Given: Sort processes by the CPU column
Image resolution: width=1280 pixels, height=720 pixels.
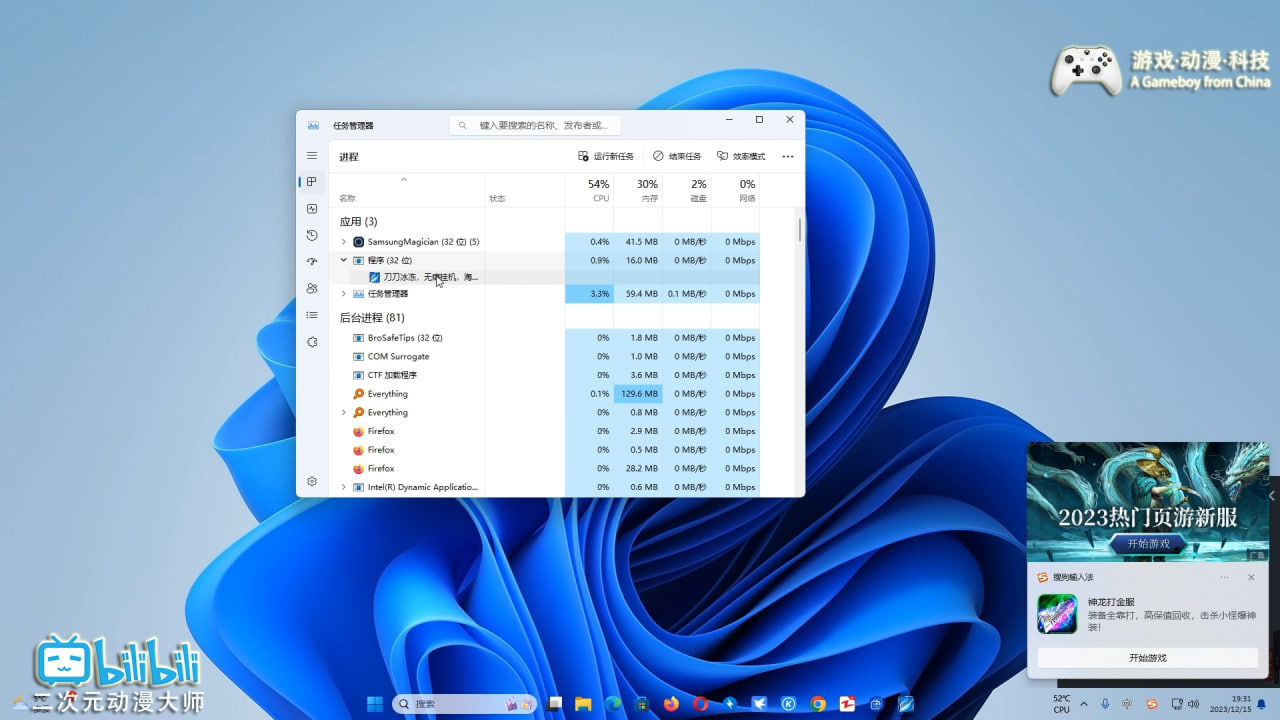Looking at the screenshot, I should 598,190.
